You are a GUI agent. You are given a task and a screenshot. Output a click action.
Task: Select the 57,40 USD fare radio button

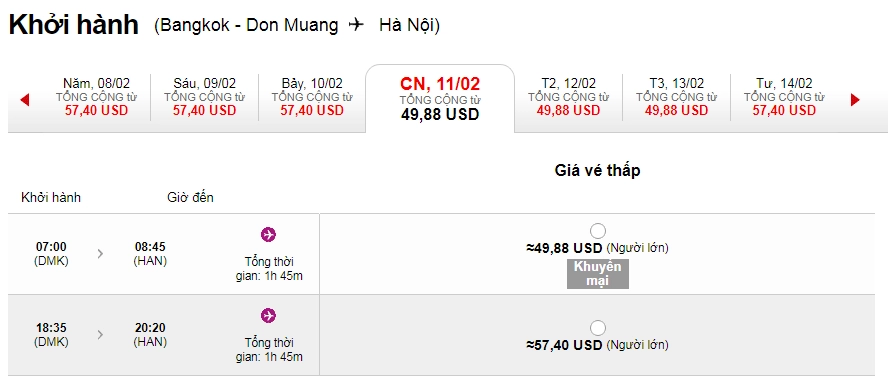click(597, 328)
